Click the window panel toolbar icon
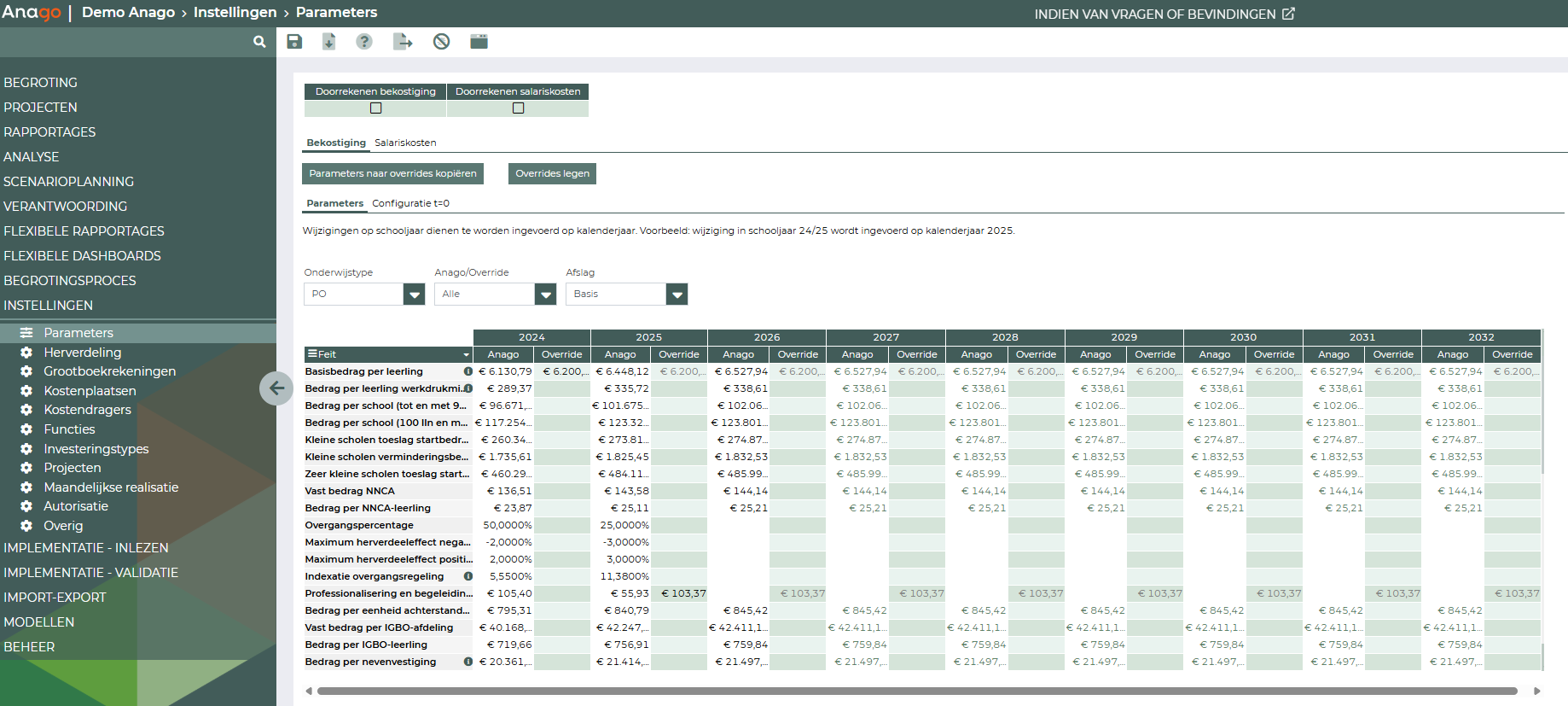This screenshot has height=706, width=1568. pos(479,42)
